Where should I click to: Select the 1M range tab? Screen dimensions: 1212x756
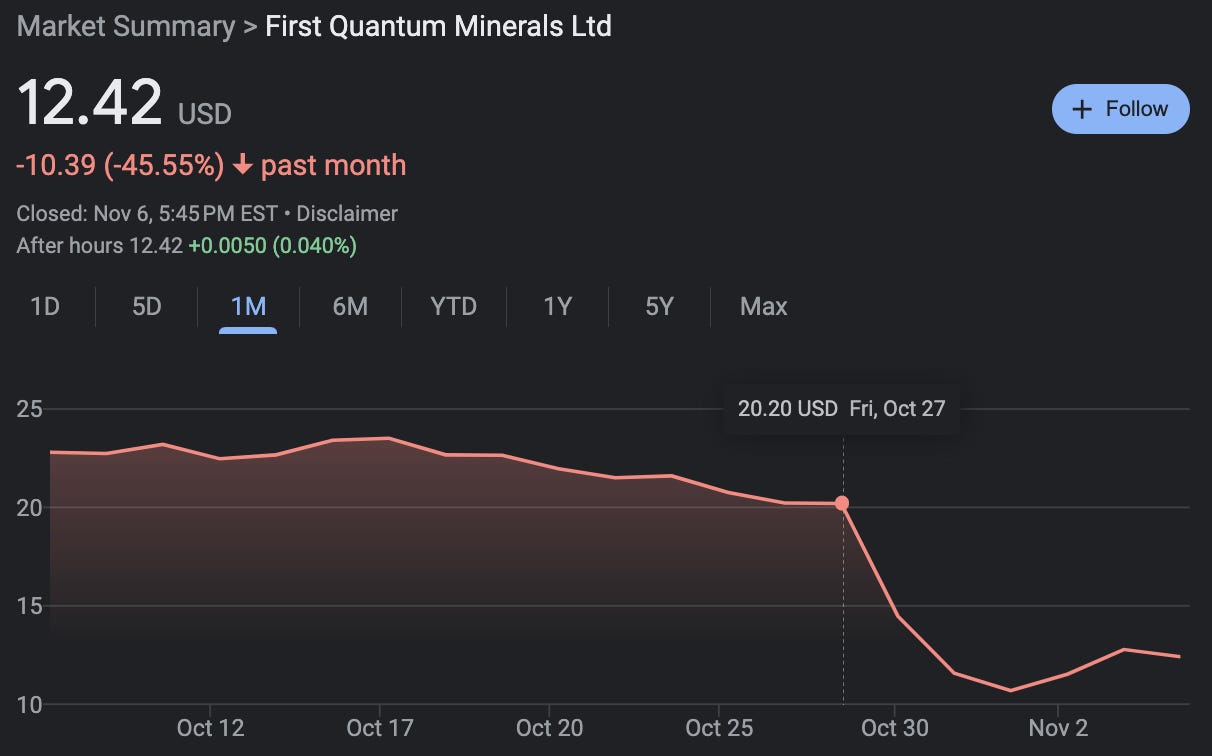(248, 306)
